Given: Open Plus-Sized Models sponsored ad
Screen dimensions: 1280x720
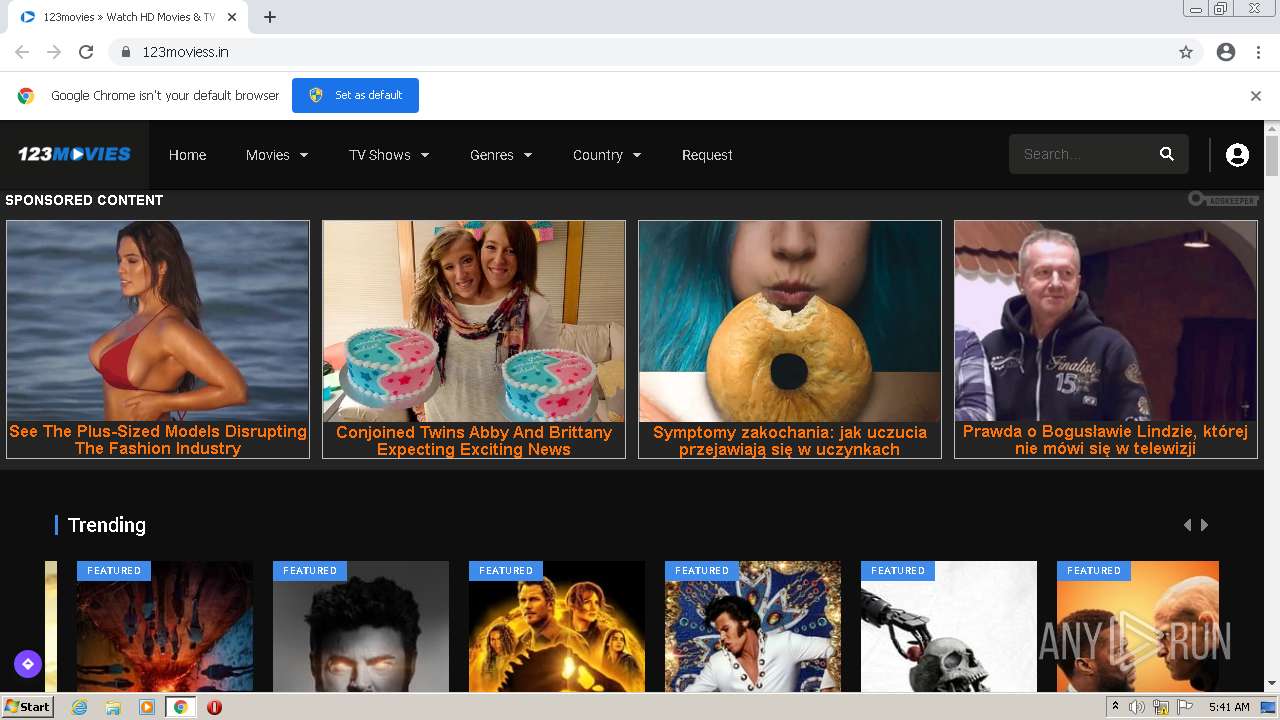Looking at the screenshot, I should (158, 339).
